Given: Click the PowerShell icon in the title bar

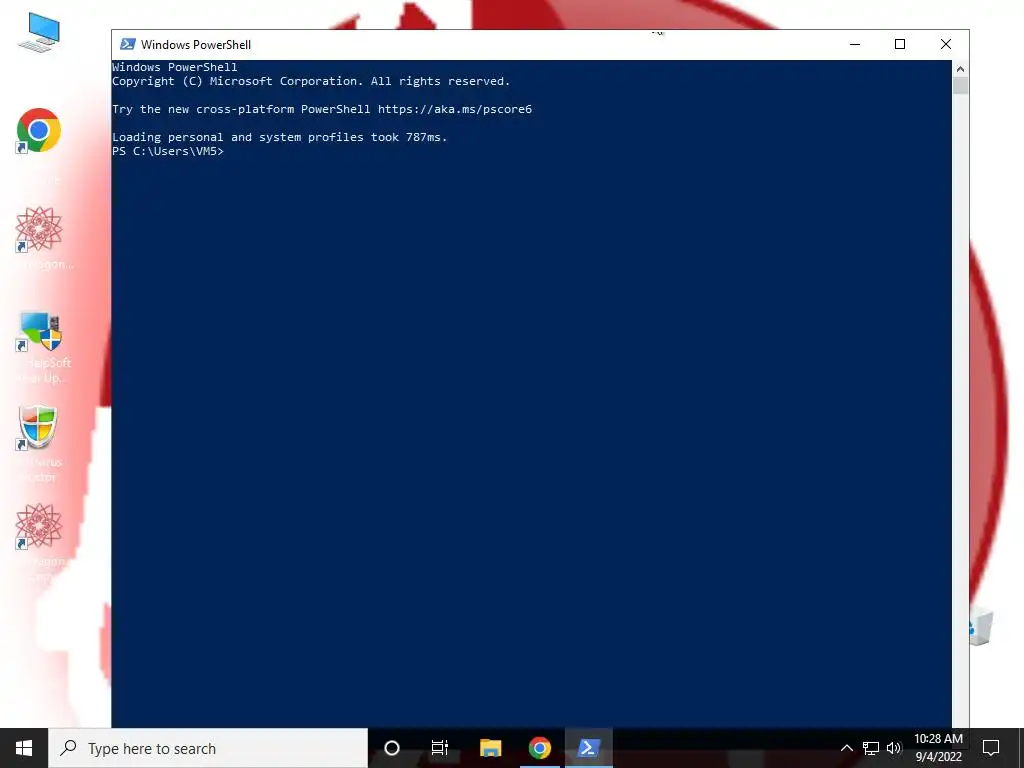Looking at the screenshot, I should click(128, 44).
